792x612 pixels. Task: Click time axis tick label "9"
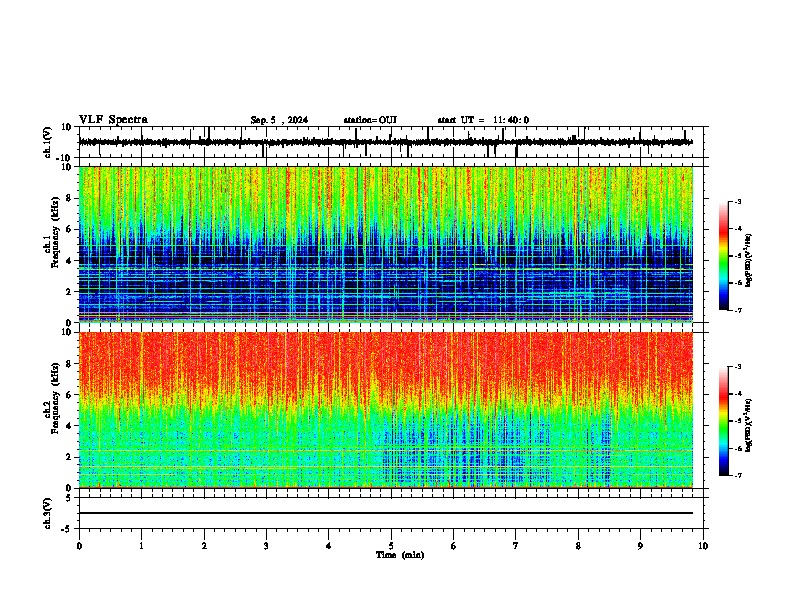[x=640, y=546]
